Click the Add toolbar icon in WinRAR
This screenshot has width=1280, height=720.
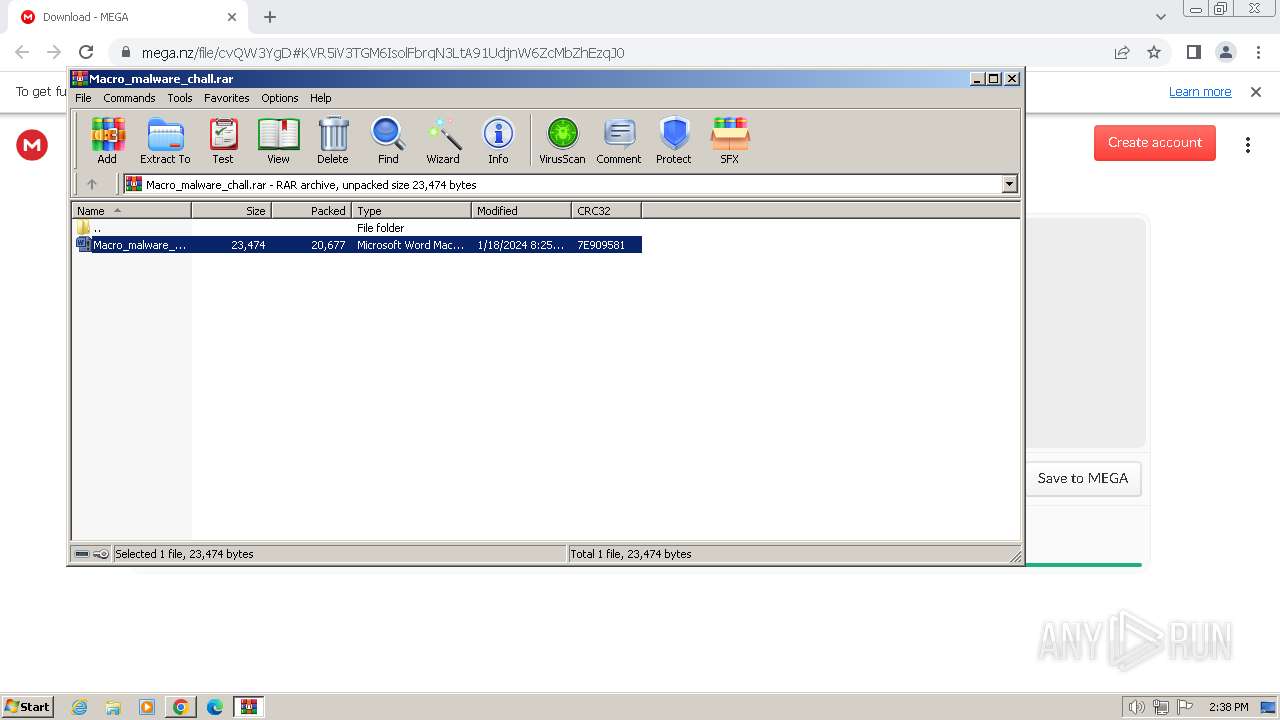pos(107,140)
